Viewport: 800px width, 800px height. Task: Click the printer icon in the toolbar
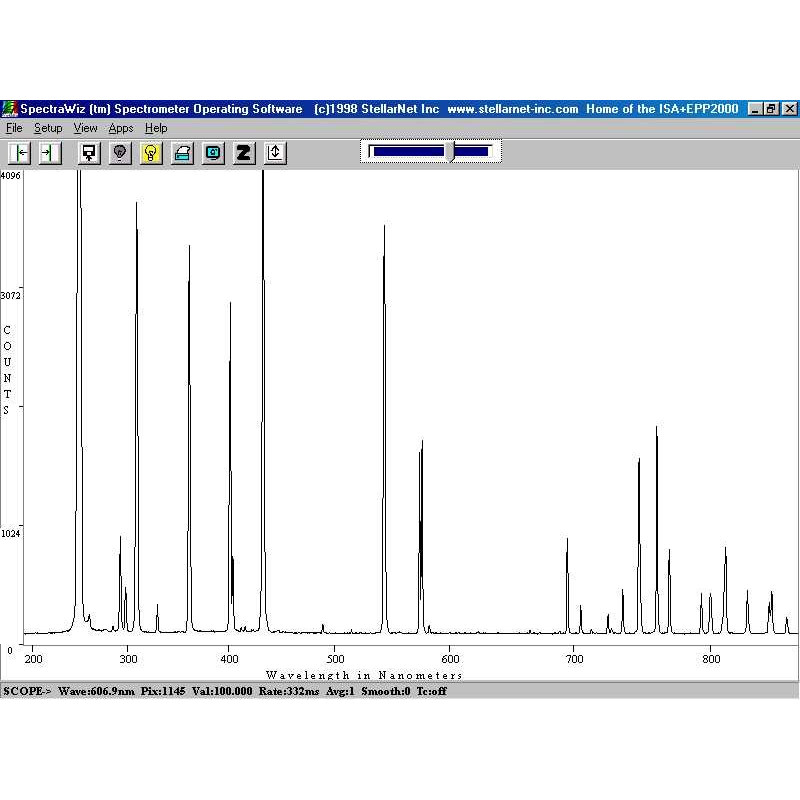[x=182, y=153]
